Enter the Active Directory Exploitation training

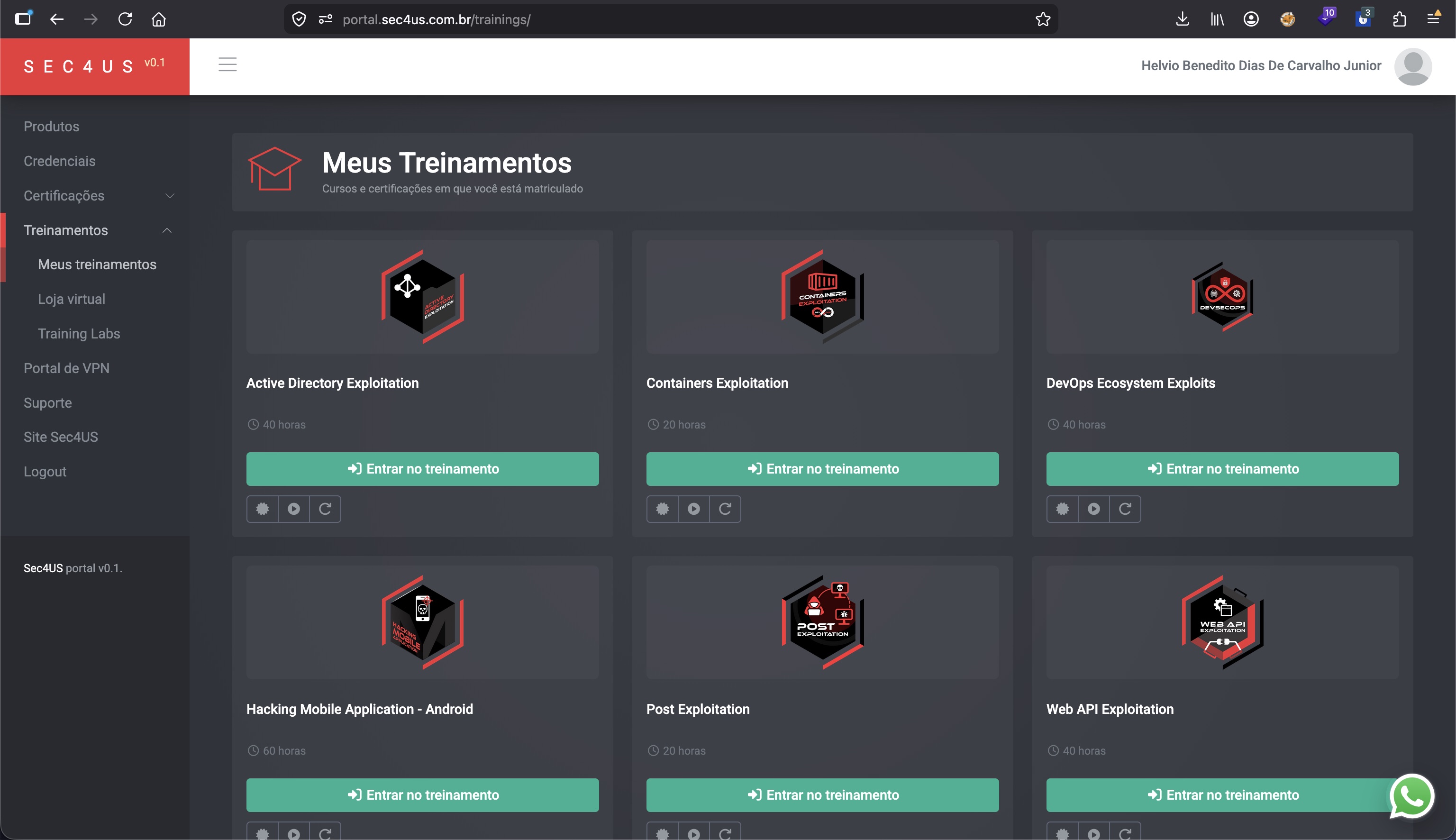423,469
